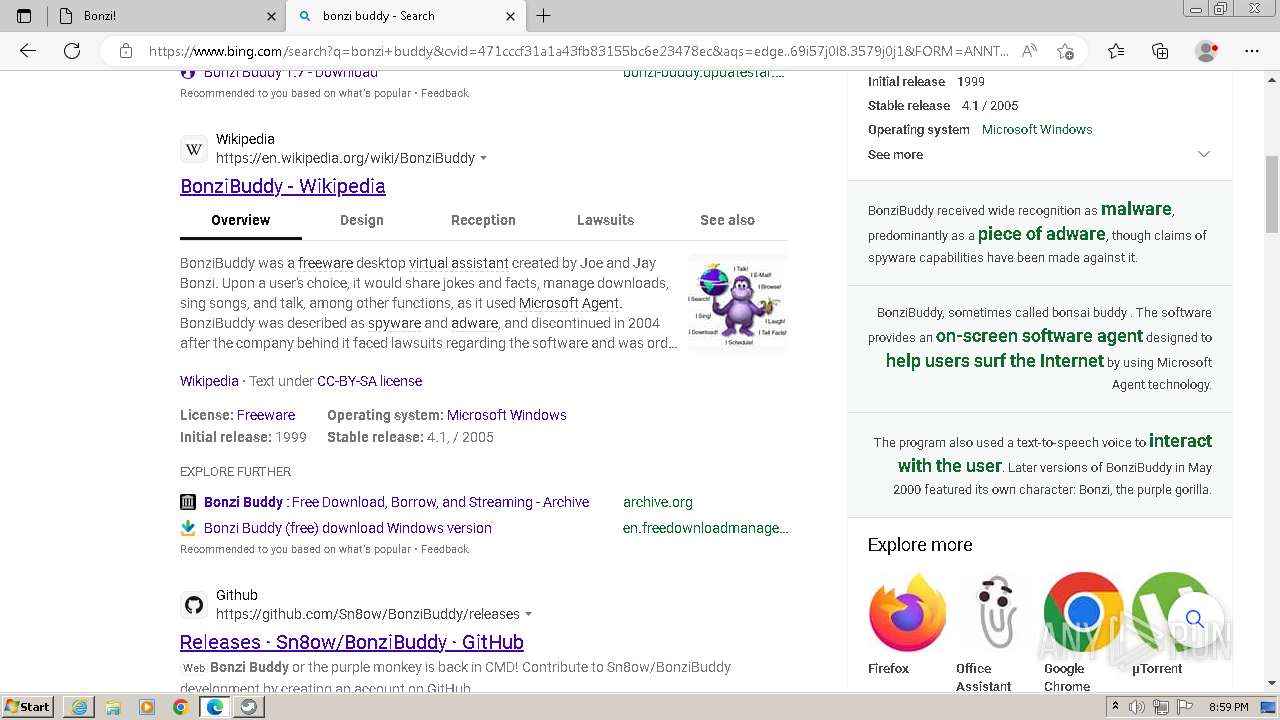The height and width of the screenshot is (720, 1280).
Task: Click the vertical page scrollbar thumb
Action: click(1272, 195)
